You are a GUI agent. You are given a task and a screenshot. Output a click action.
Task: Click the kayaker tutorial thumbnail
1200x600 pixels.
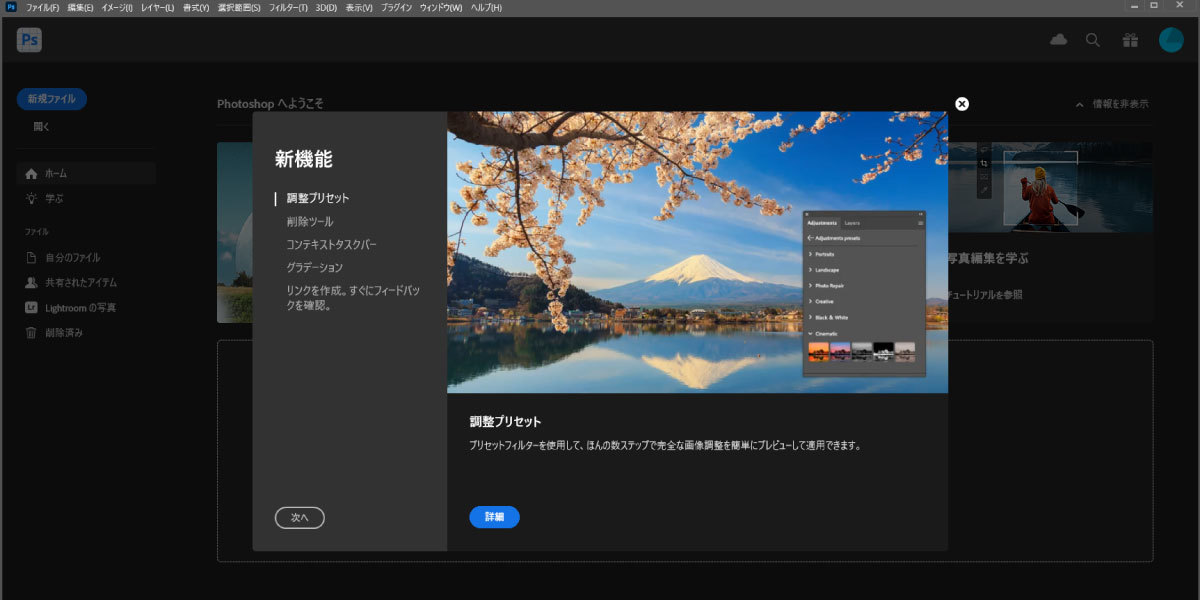coord(1050,187)
